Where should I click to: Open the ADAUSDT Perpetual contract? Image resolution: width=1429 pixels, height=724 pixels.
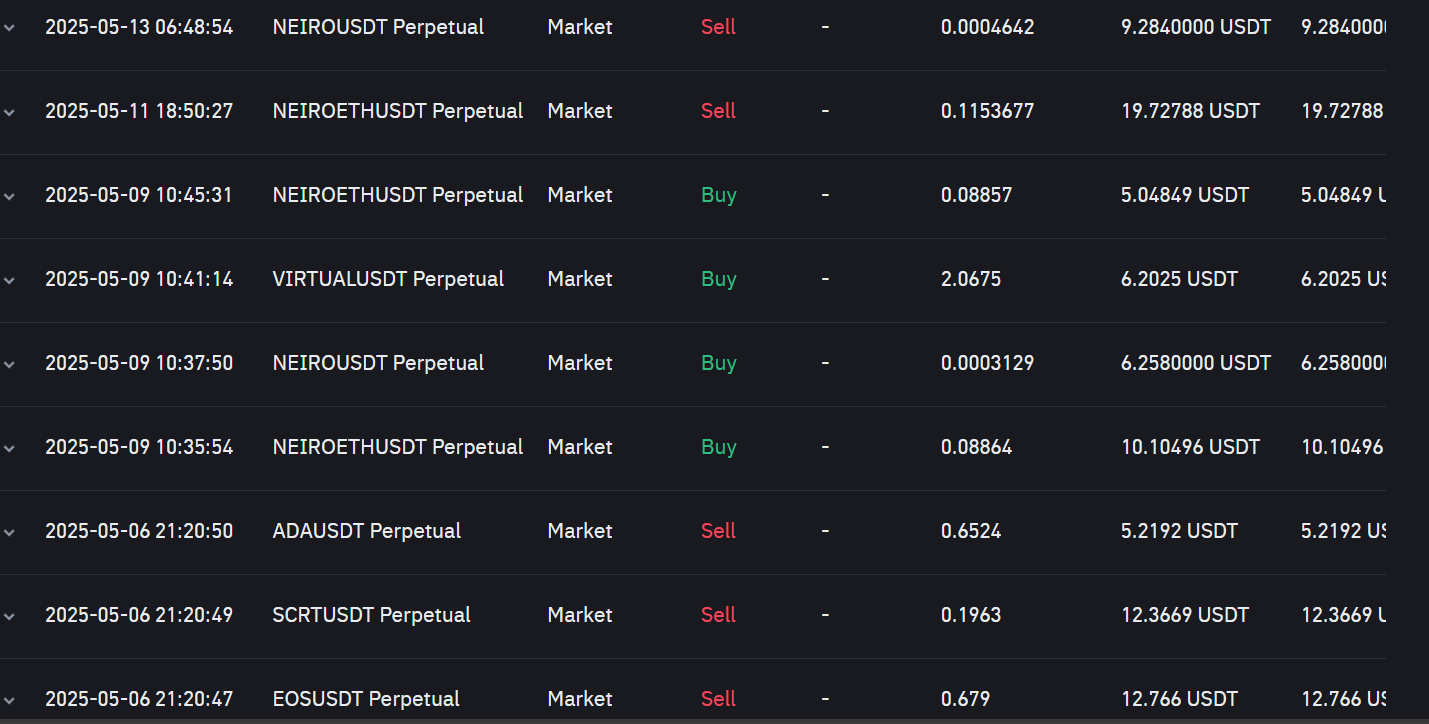click(x=366, y=531)
